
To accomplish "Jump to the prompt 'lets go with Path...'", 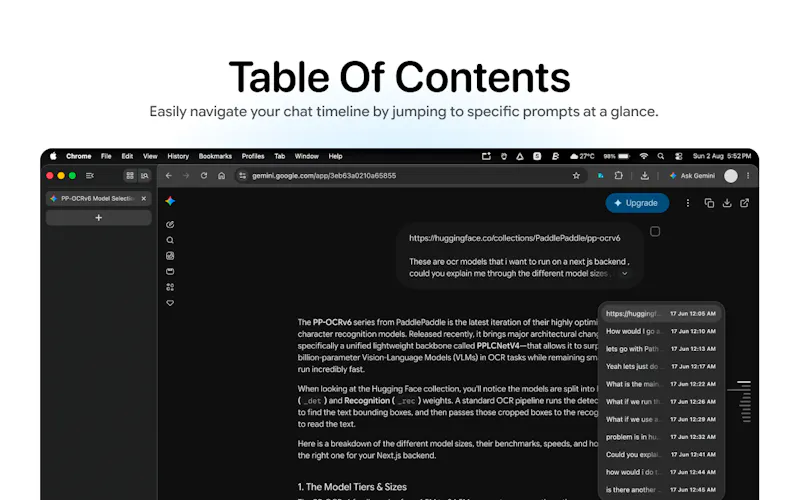I will click(x=661, y=349).
